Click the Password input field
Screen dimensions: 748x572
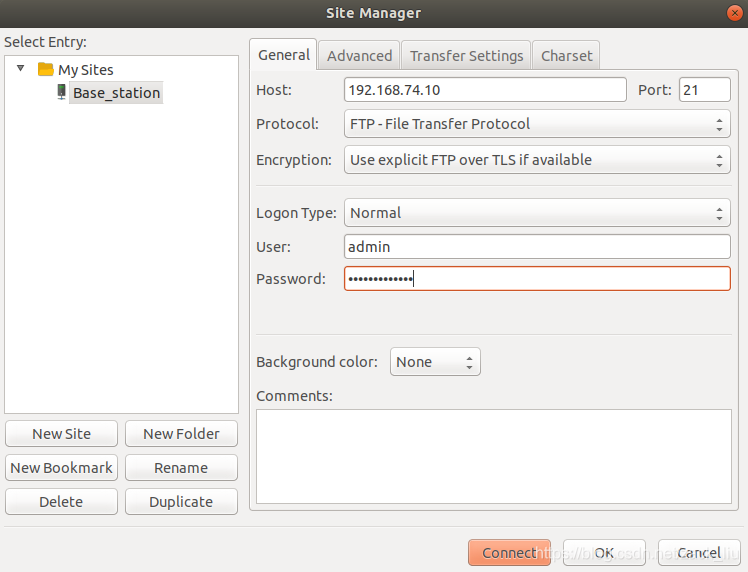537,279
